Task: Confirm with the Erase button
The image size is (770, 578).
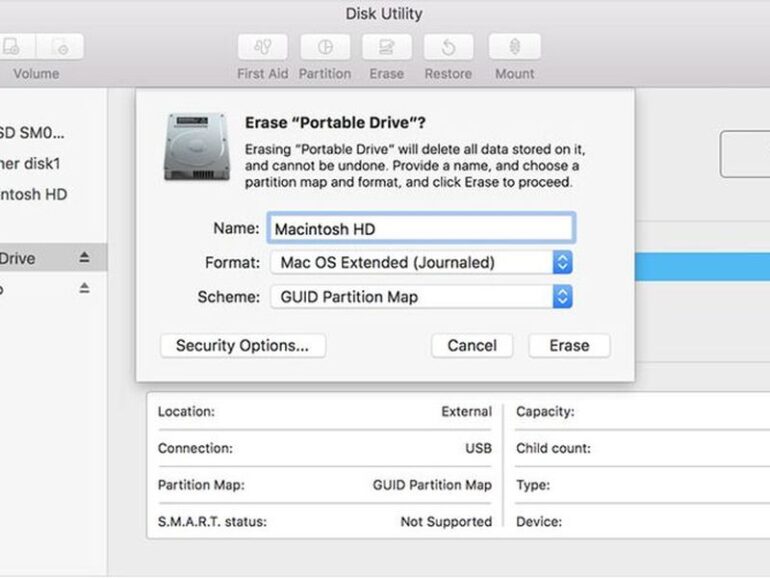Action: tap(569, 346)
